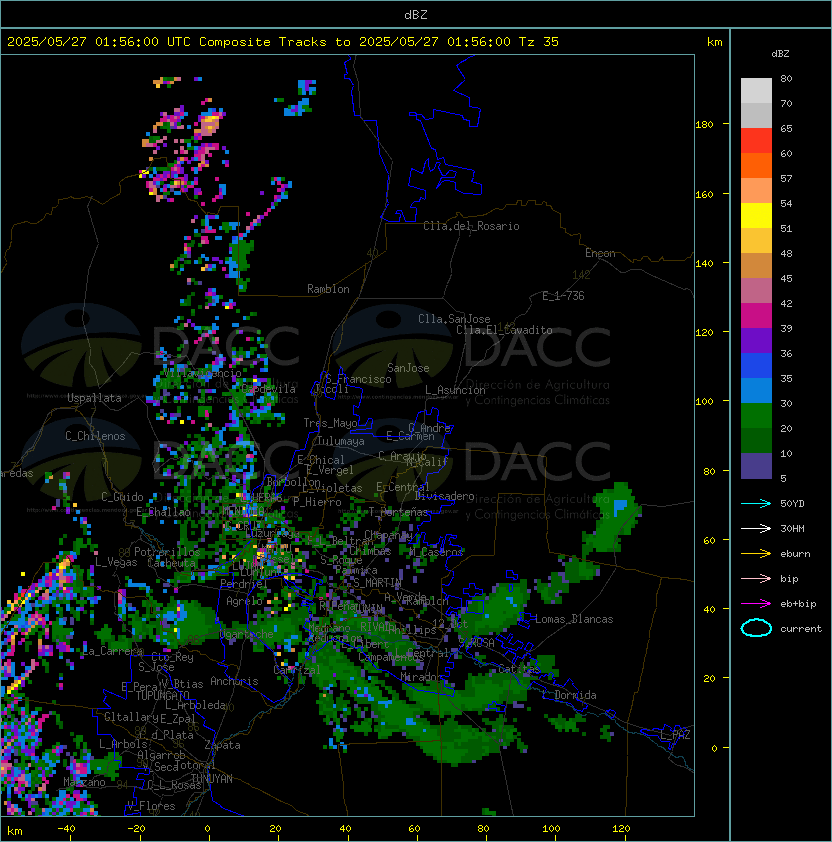This screenshot has width=832, height=842.
Task: Click the 'TUNUYAN' map label
Action: click(x=212, y=779)
